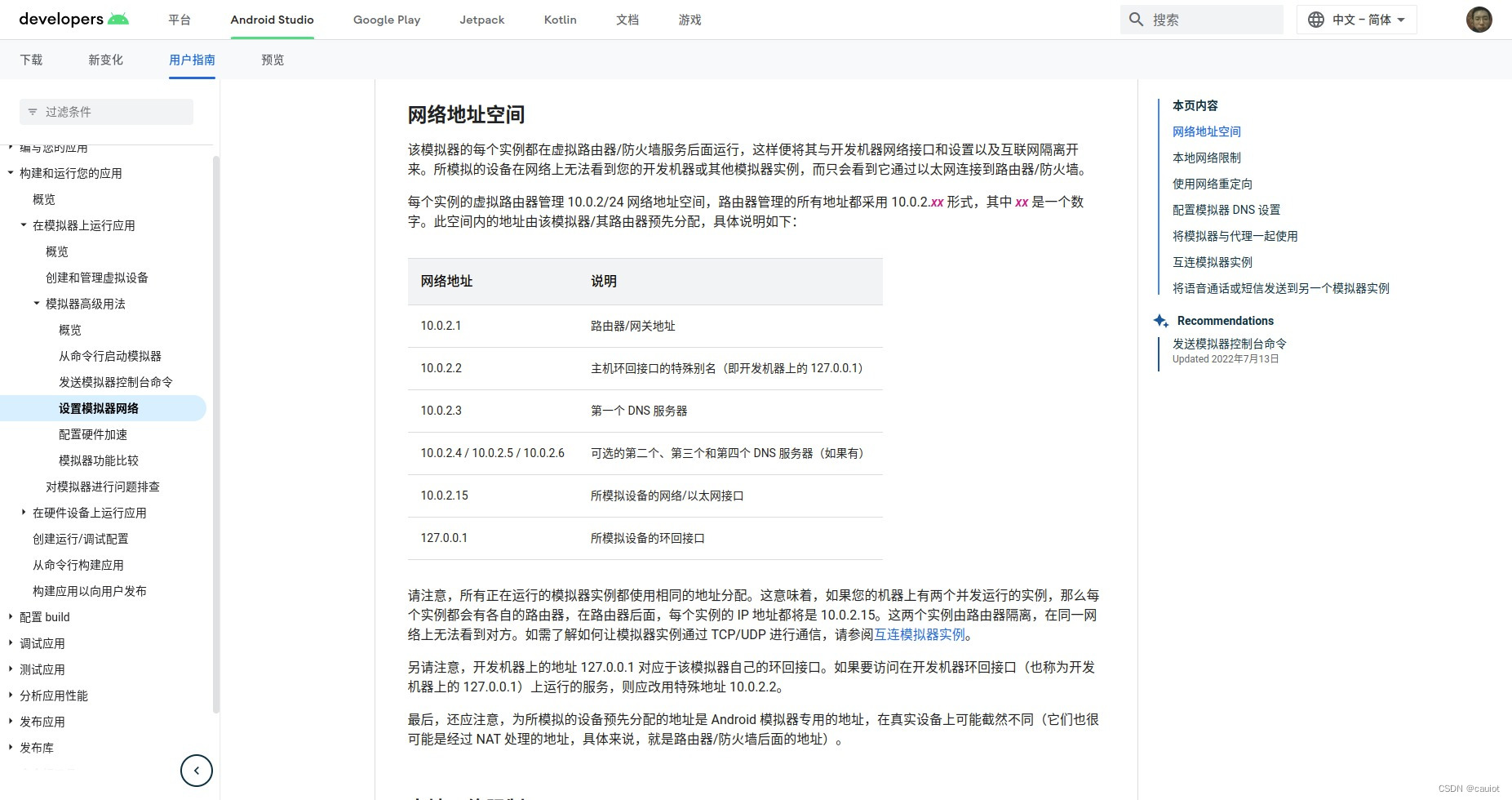Expand the 发布应用 section
Image resolution: width=1512 pixels, height=800 pixels.
click(11, 722)
